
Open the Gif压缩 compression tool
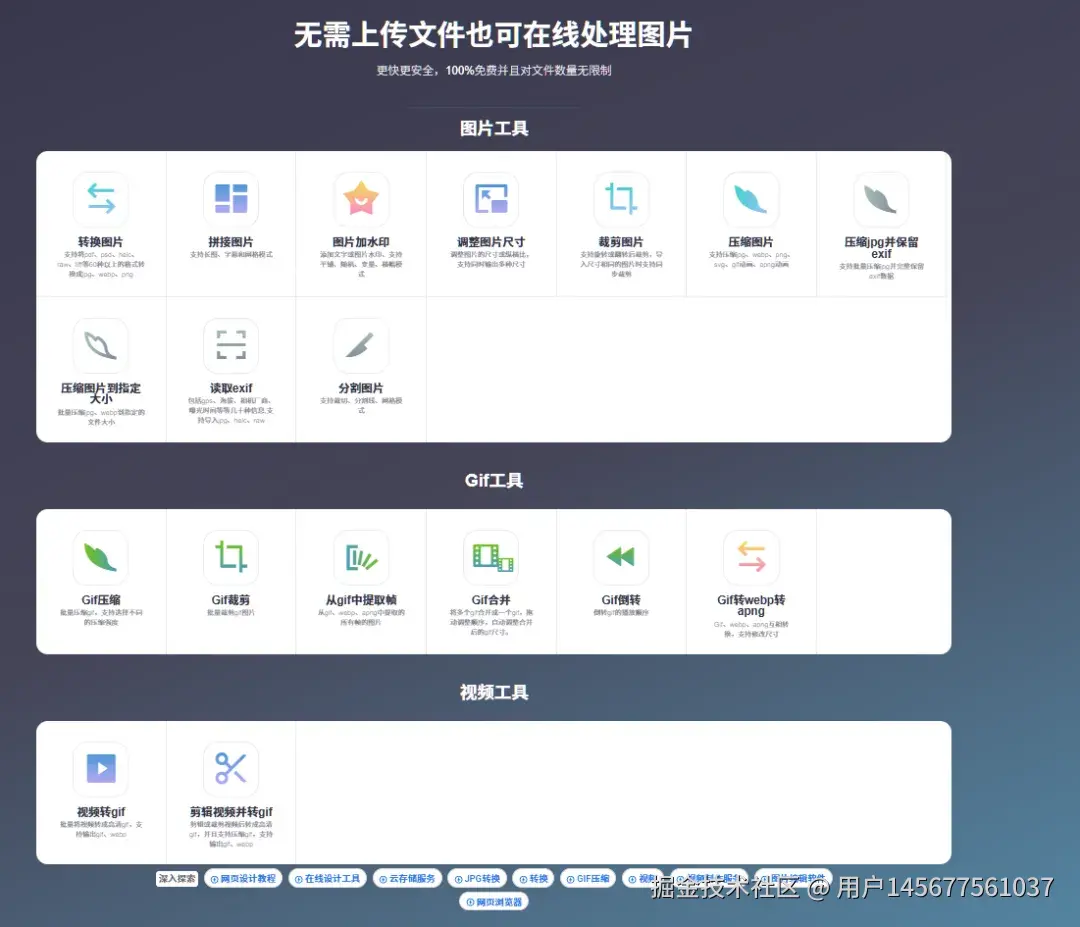click(99, 557)
